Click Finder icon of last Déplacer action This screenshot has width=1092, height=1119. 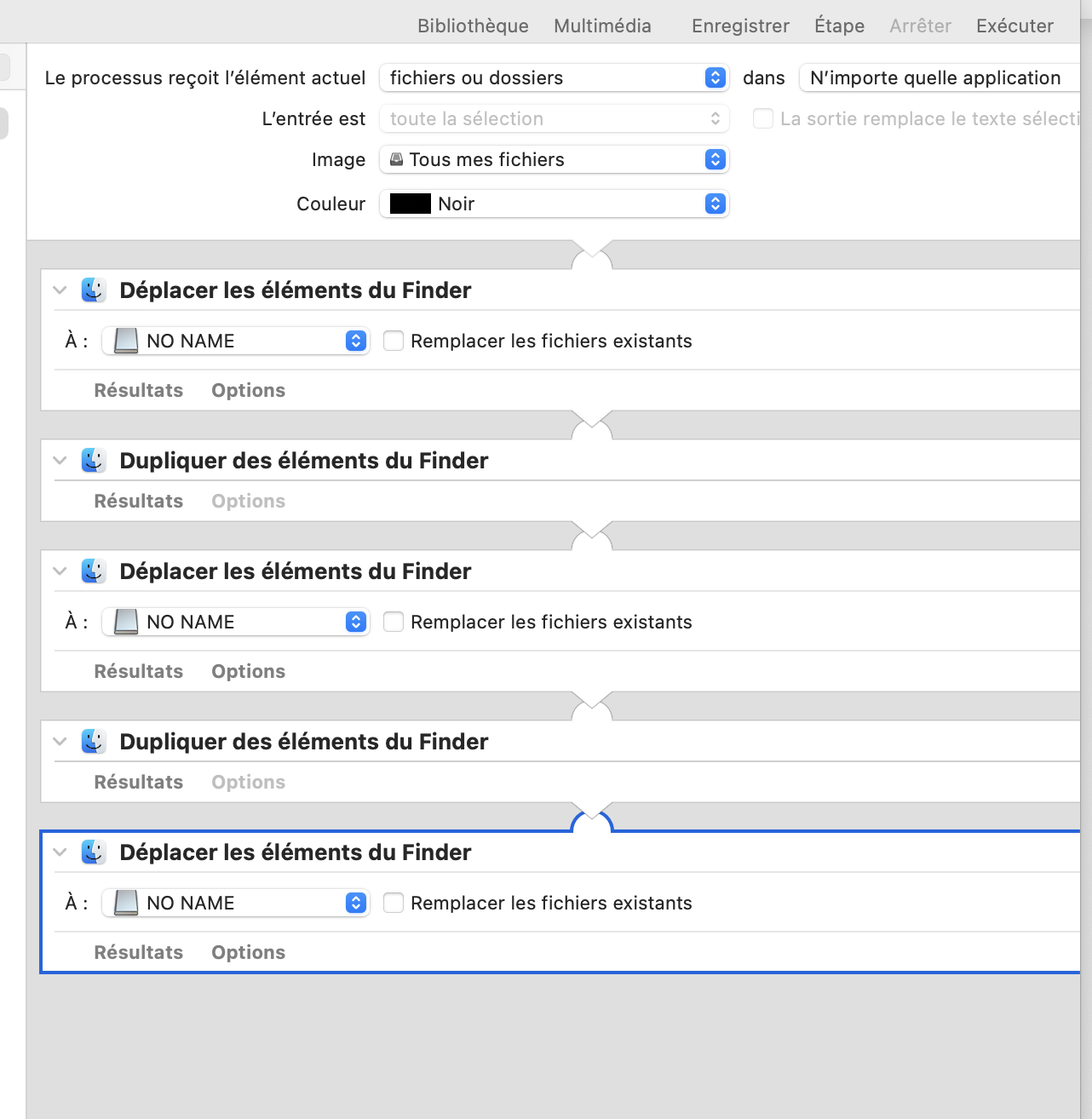pos(94,852)
